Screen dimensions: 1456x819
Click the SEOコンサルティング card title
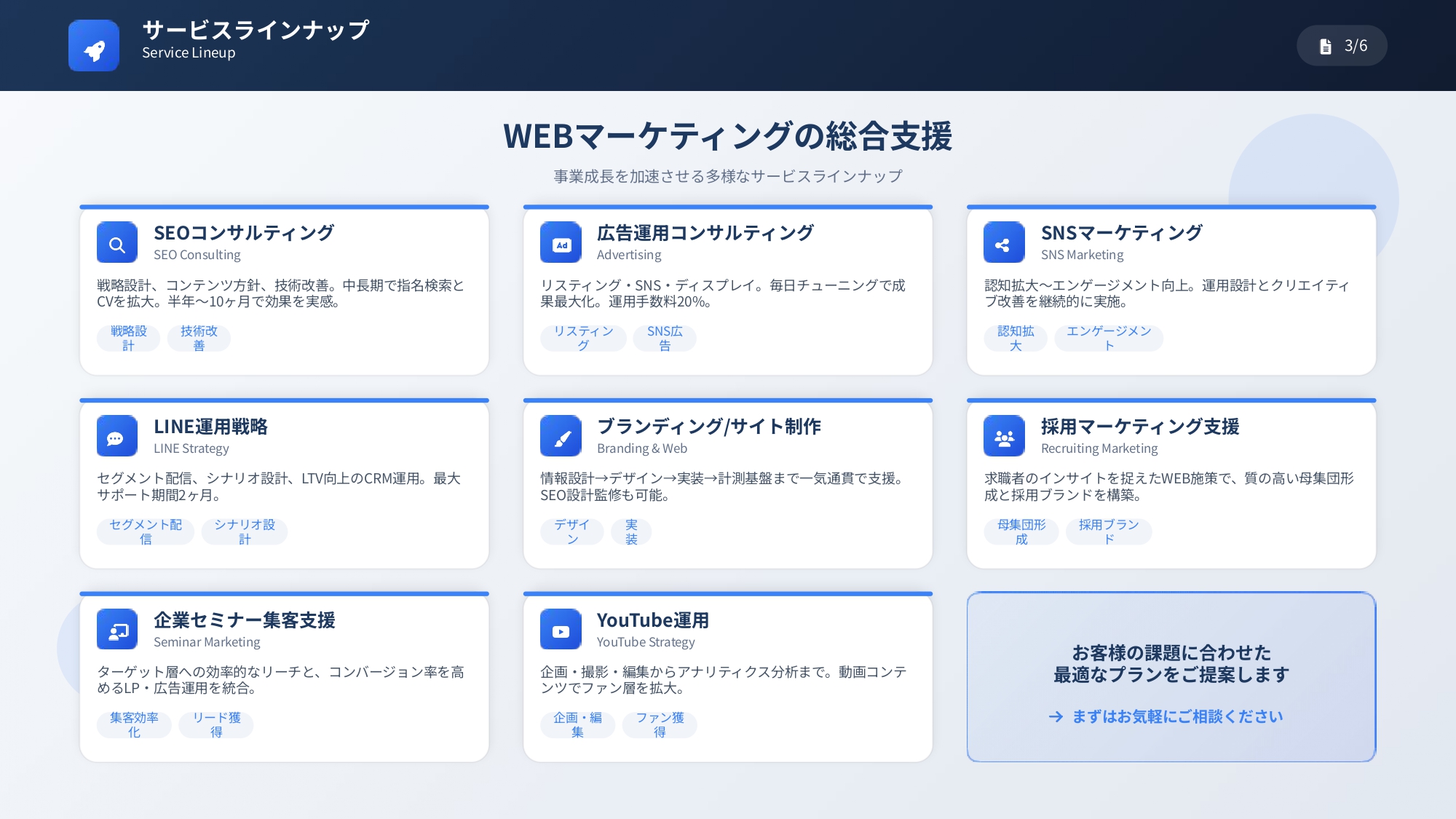(244, 233)
